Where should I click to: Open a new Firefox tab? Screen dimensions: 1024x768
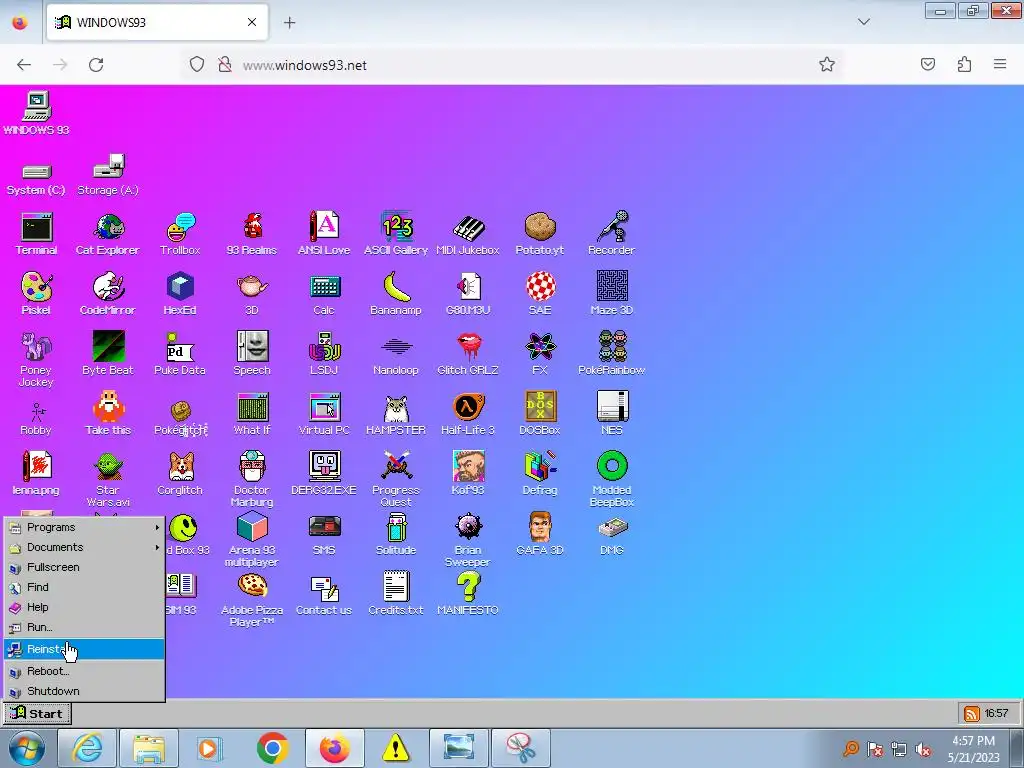pyautogui.click(x=289, y=23)
